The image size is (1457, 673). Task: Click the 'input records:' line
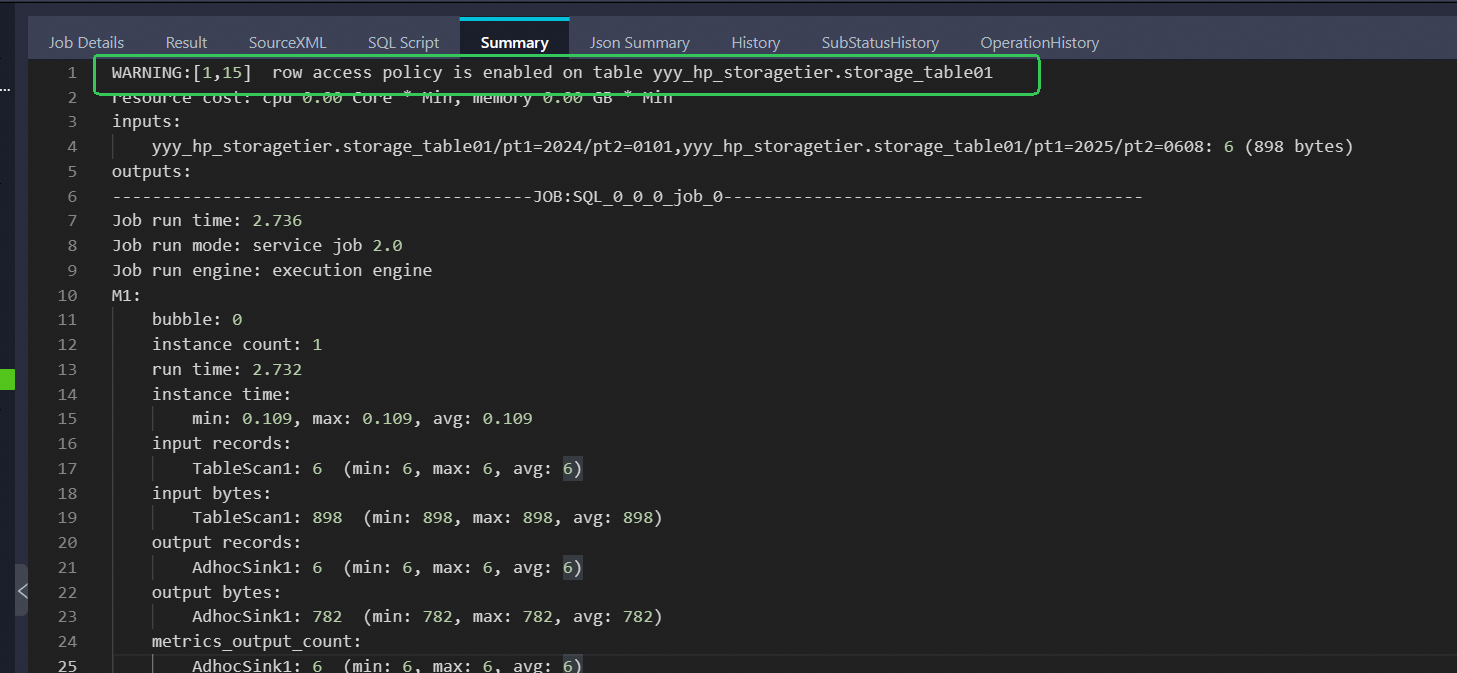[x=222, y=443]
